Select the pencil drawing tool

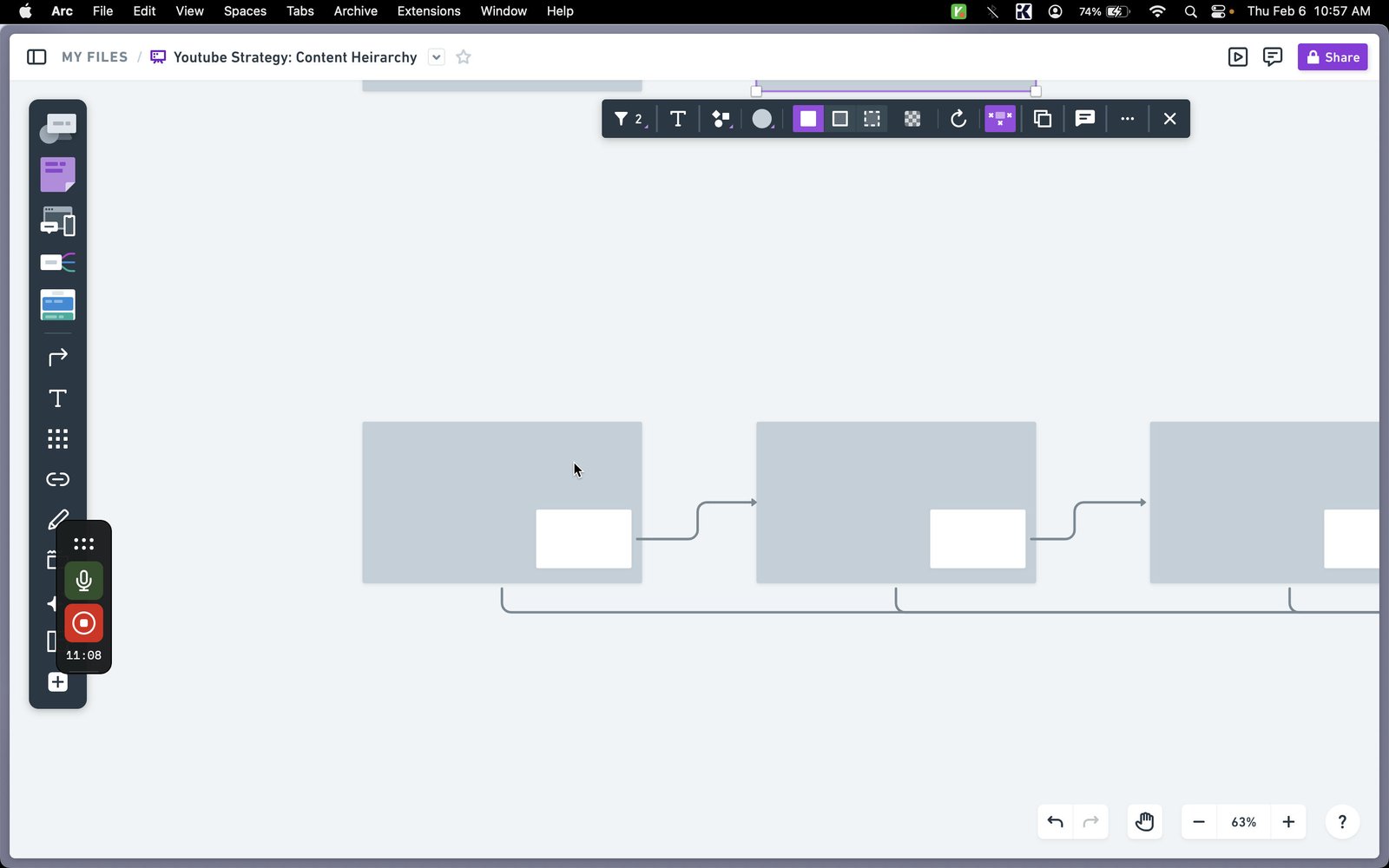[x=57, y=519]
